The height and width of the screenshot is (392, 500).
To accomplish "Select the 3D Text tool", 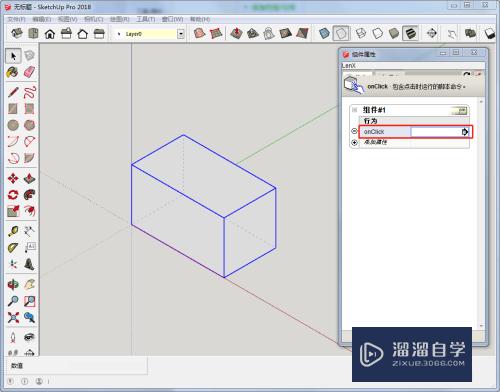I will [29, 264].
